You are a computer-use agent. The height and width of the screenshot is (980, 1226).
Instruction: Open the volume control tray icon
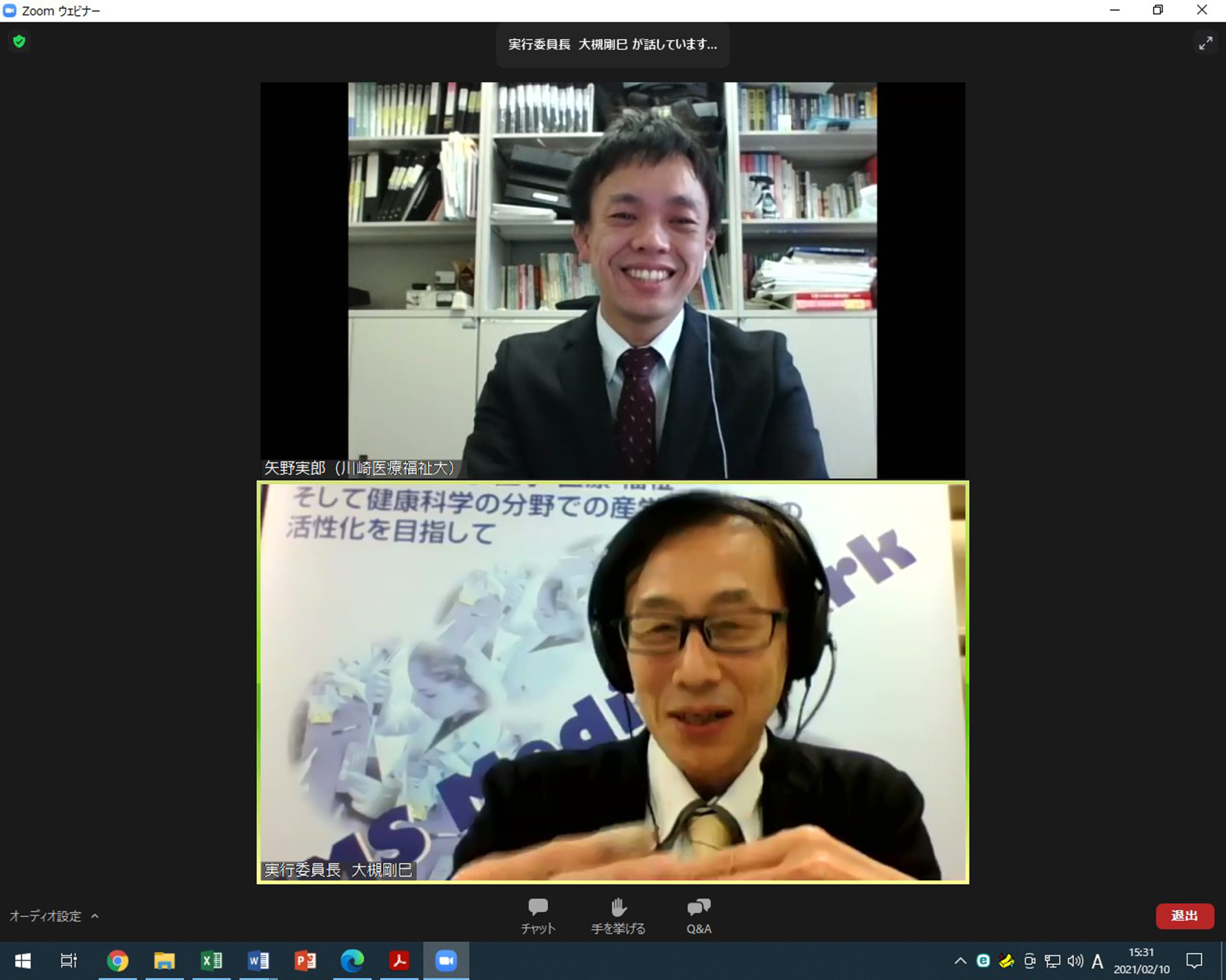pos(1075,961)
